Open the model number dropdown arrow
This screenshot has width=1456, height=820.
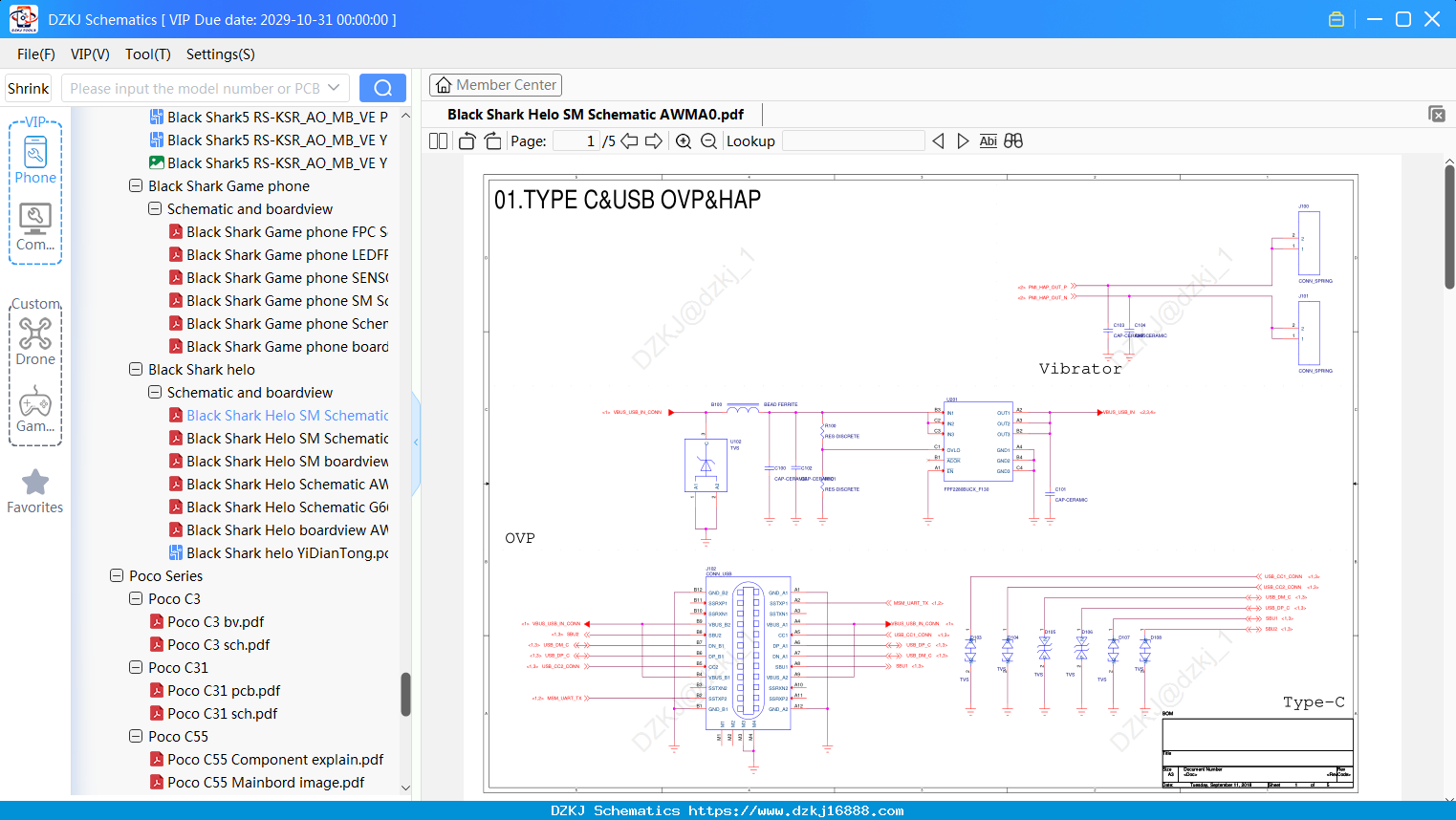334,88
